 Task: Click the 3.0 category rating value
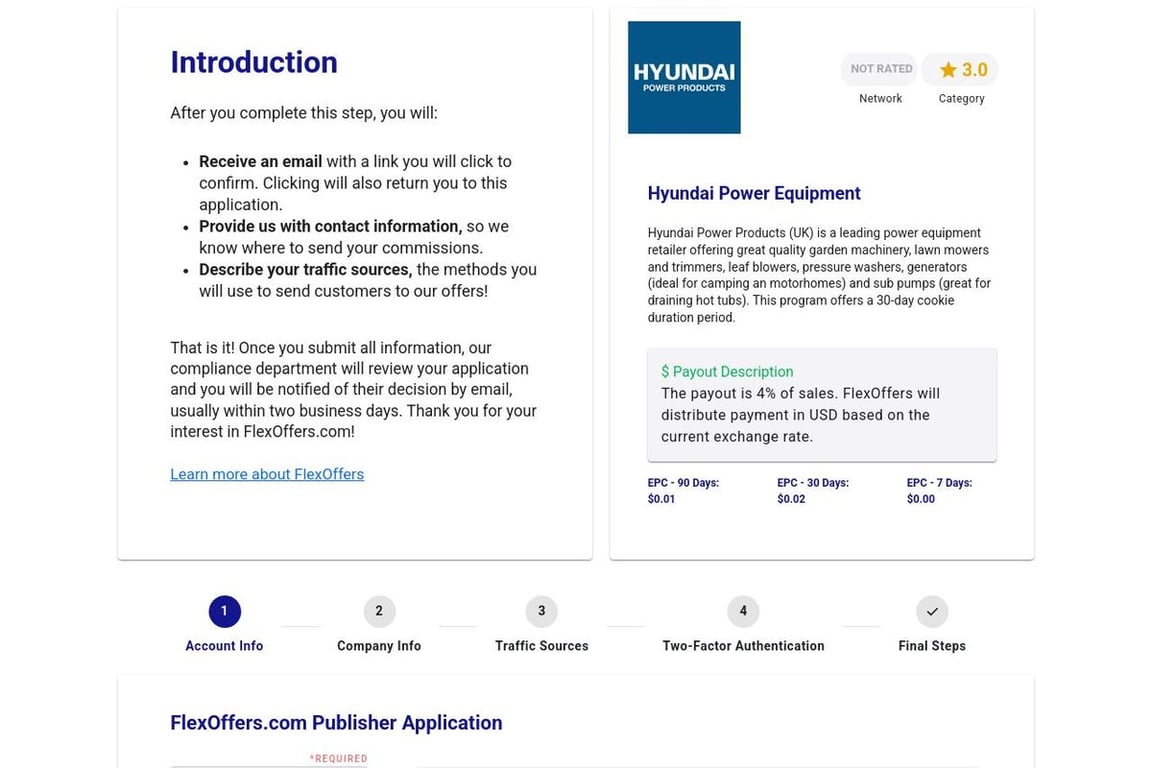tap(975, 70)
